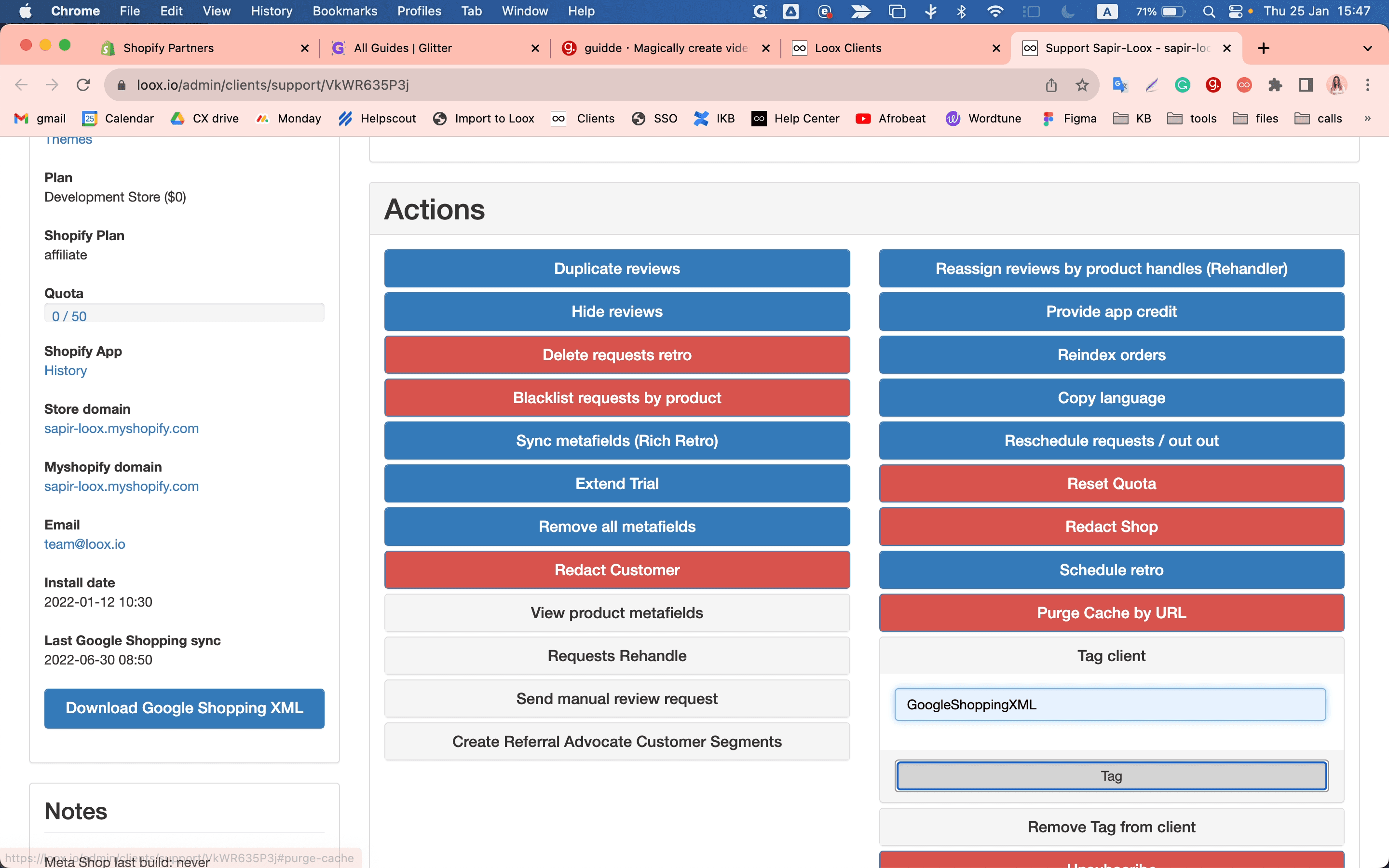Toggle the Chrome side panel icon

pyautogui.click(x=1306, y=85)
